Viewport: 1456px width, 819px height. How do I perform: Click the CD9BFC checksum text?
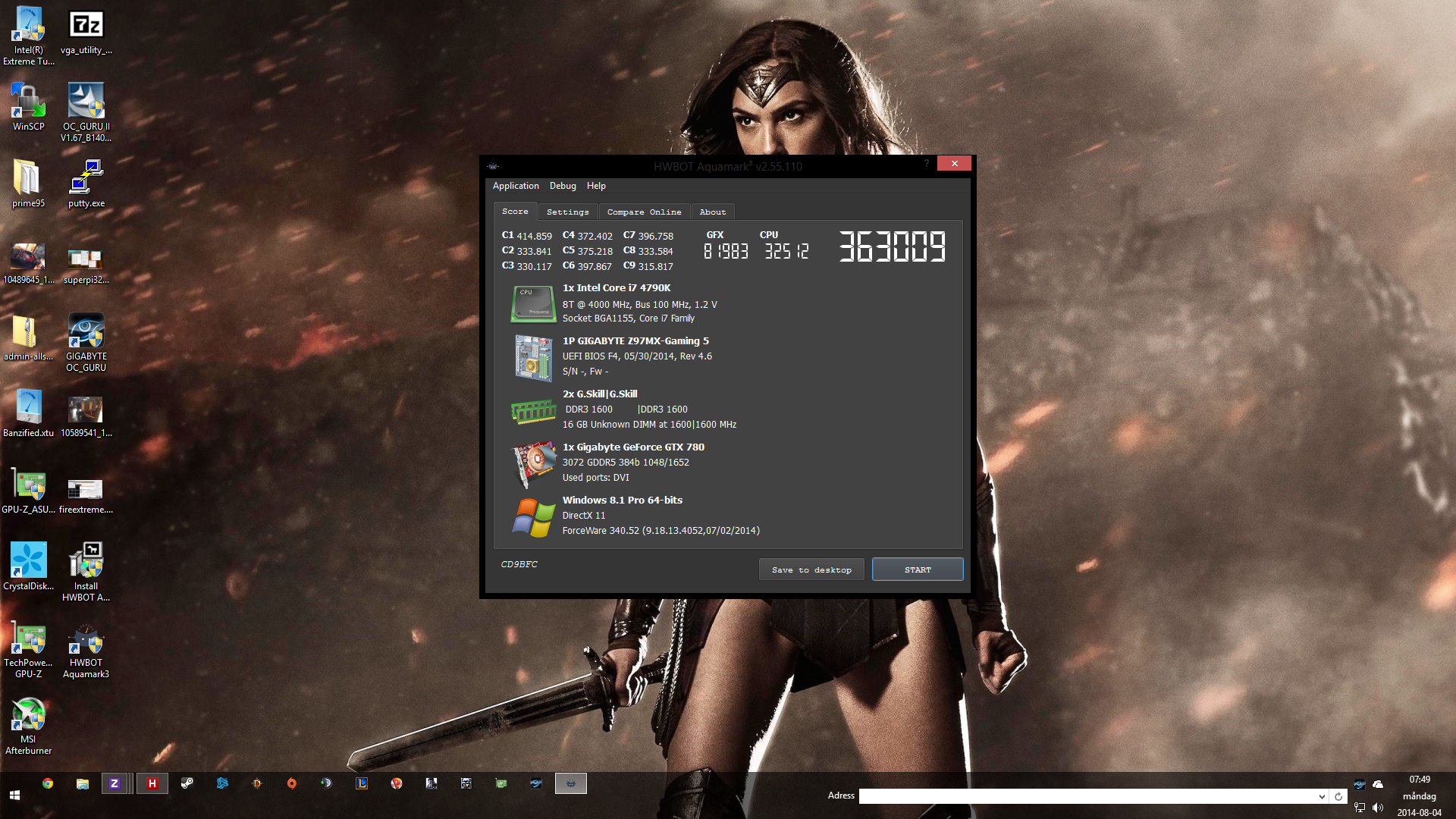point(519,564)
